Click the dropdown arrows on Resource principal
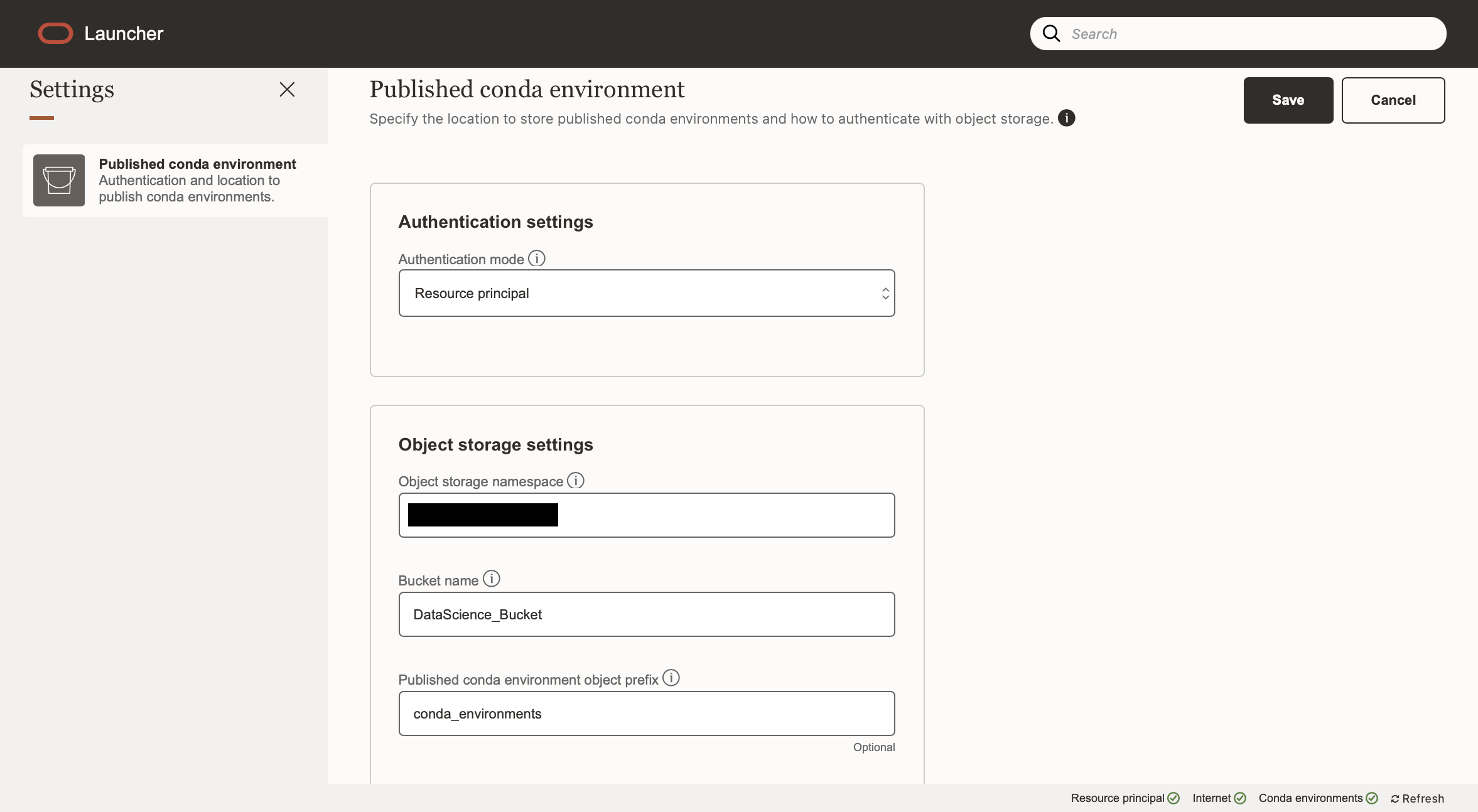This screenshot has height=812, width=1478. coord(885,293)
